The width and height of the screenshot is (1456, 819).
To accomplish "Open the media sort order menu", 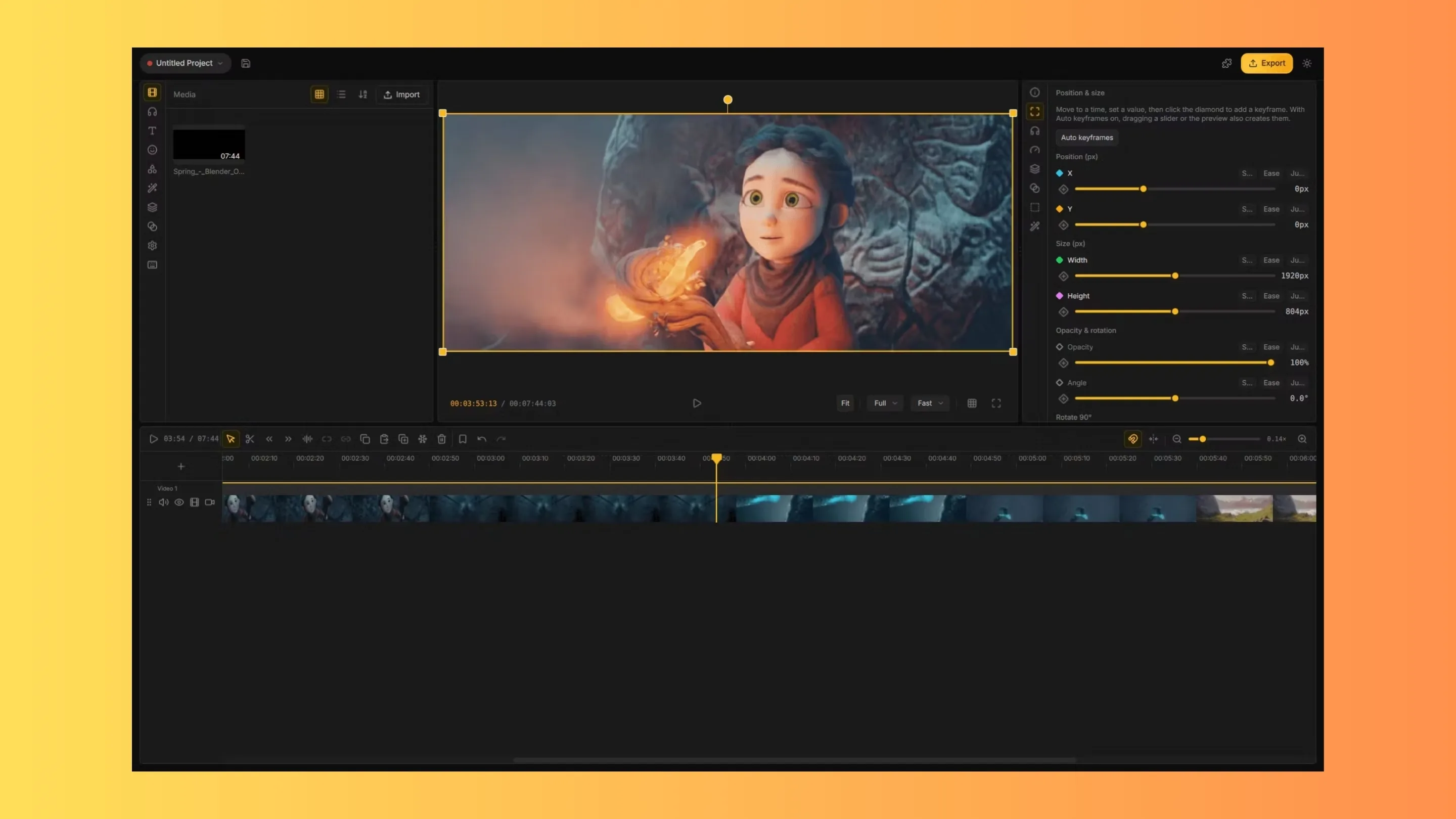I will tap(363, 95).
